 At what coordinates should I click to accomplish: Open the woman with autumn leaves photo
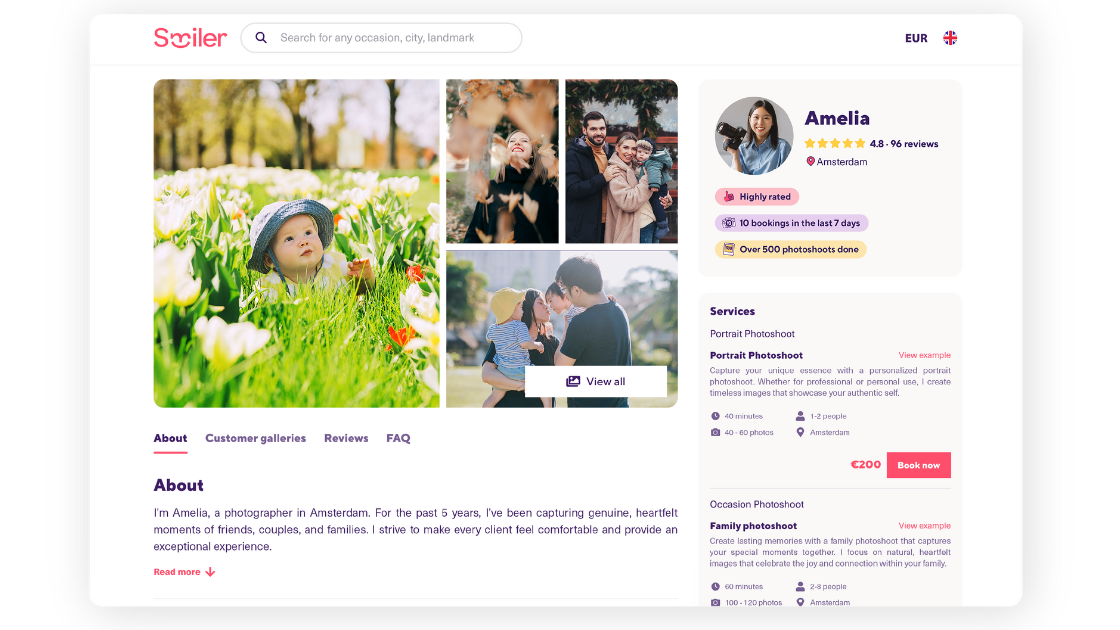pos(502,161)
